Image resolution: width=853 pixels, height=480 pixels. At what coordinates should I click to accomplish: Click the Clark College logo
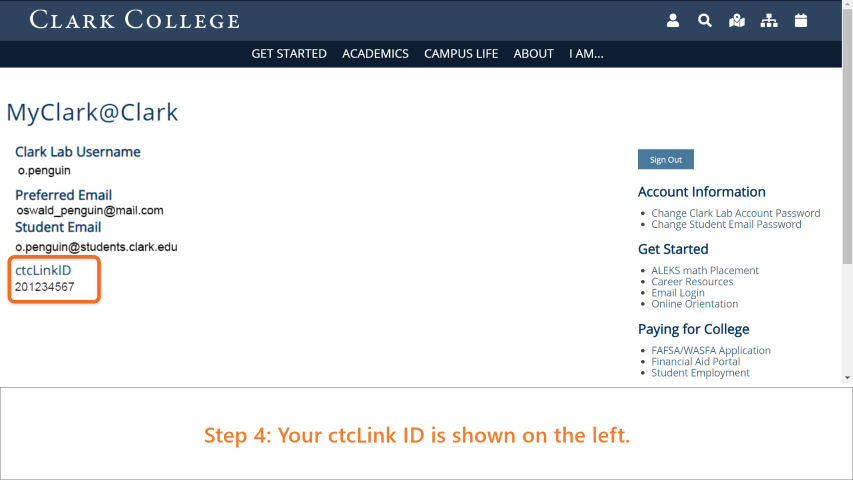pos(134,20)
